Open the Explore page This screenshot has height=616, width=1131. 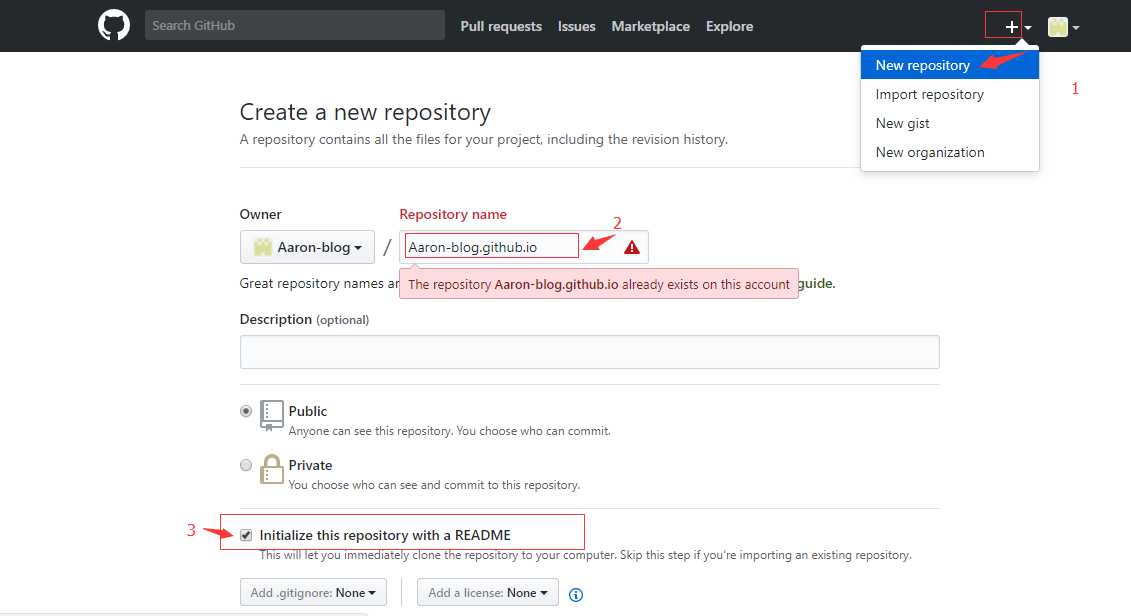(729, 26)
